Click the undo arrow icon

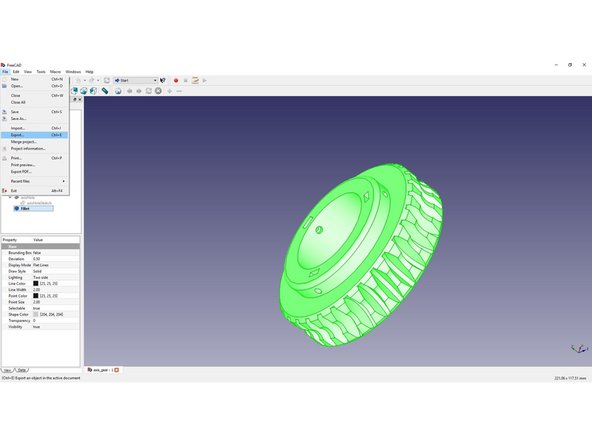(x=78, y=80)
